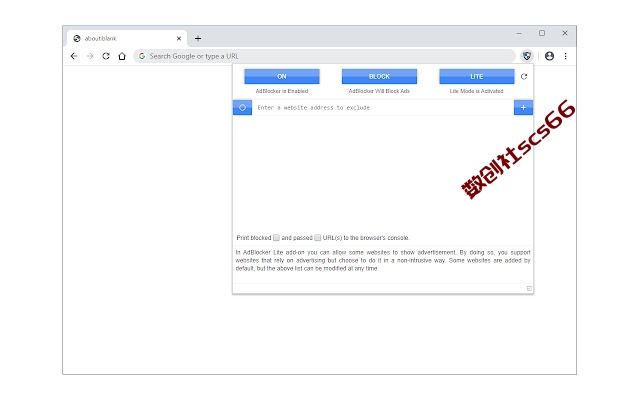Click the 'AdBlocker is Enabled' status text
This screenshot has height=400, width=640.
coord(282,91)
